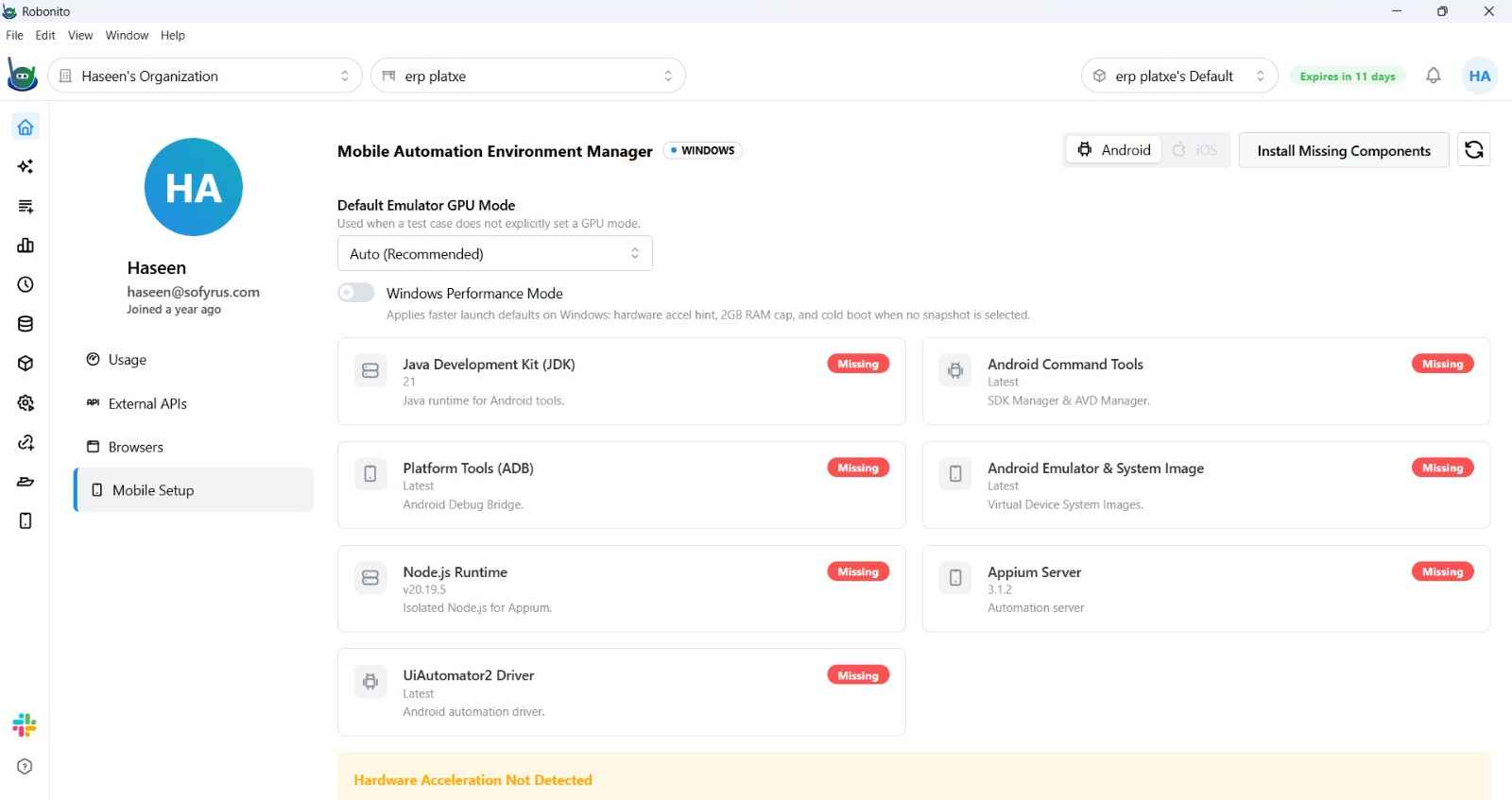Open the cube package sidebar icon
The image size is (1512, 800).
(x=26, y=364)
